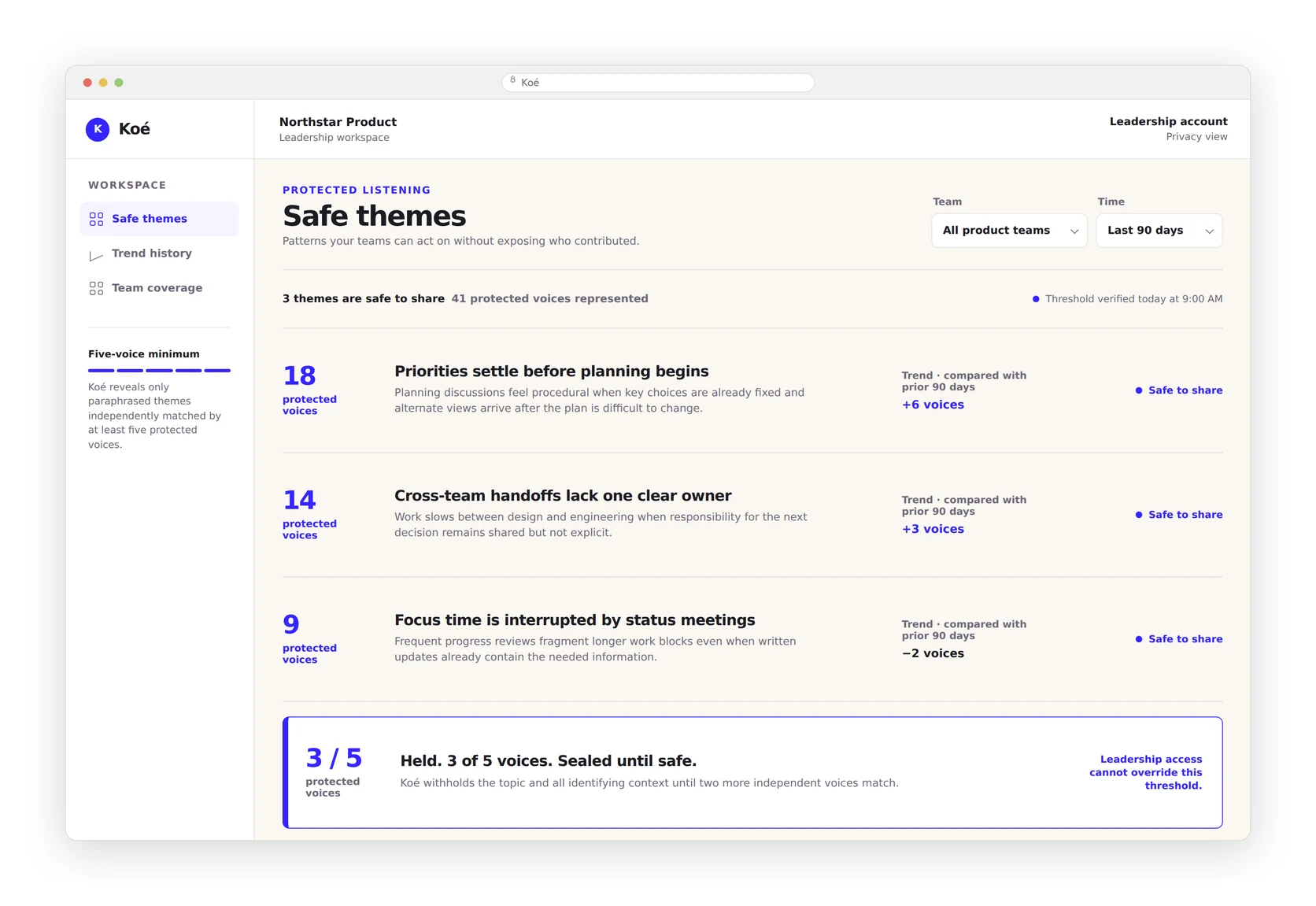The image size is (1316, 906).
Task: Open Team coverage in sidebar
Action: tap(159, 288)
